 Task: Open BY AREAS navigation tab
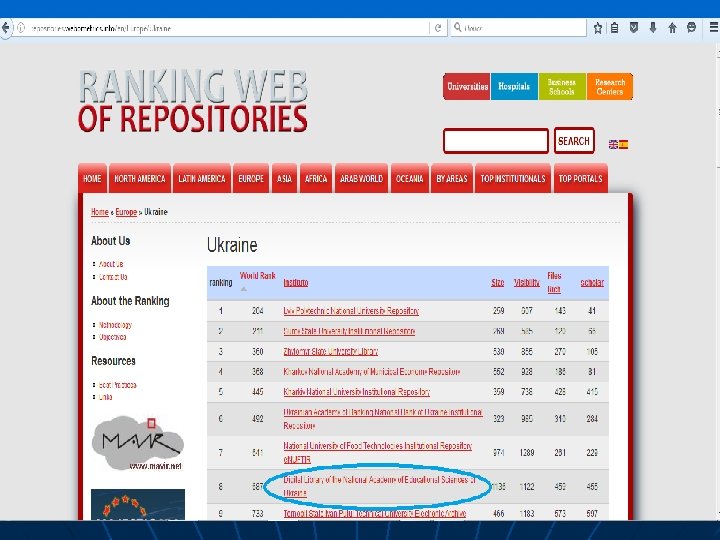(452, 178)
